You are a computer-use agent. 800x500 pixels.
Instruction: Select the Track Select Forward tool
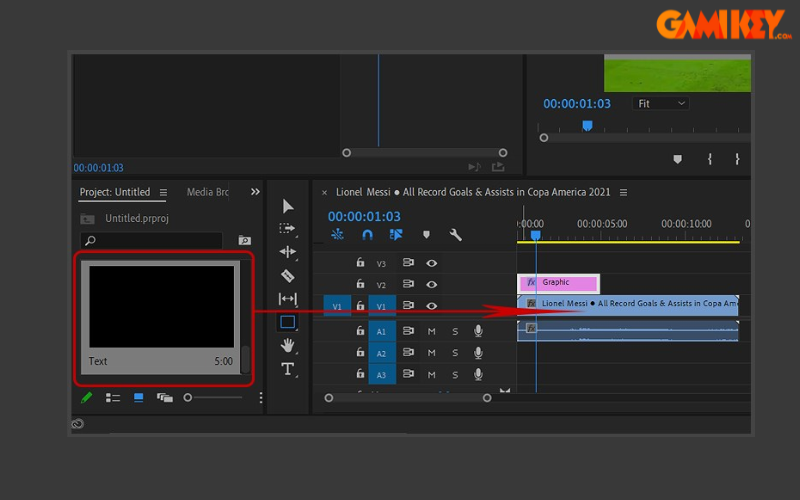click(x=287, y=228)
